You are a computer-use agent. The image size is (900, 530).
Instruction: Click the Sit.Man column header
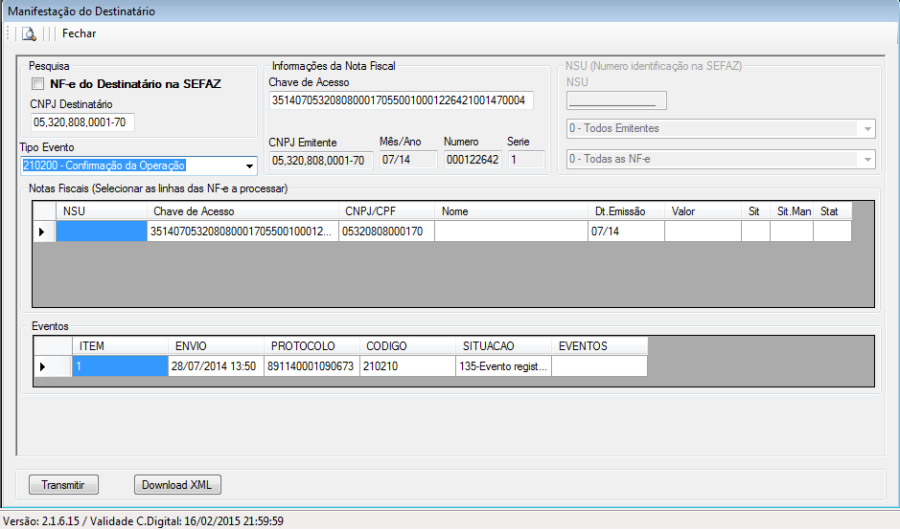(x=792, y=211)
